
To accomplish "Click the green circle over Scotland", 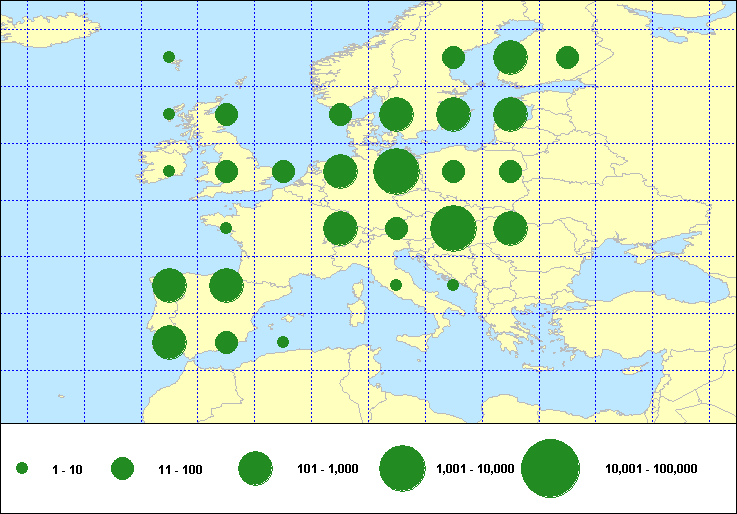I will pos(226,114).
